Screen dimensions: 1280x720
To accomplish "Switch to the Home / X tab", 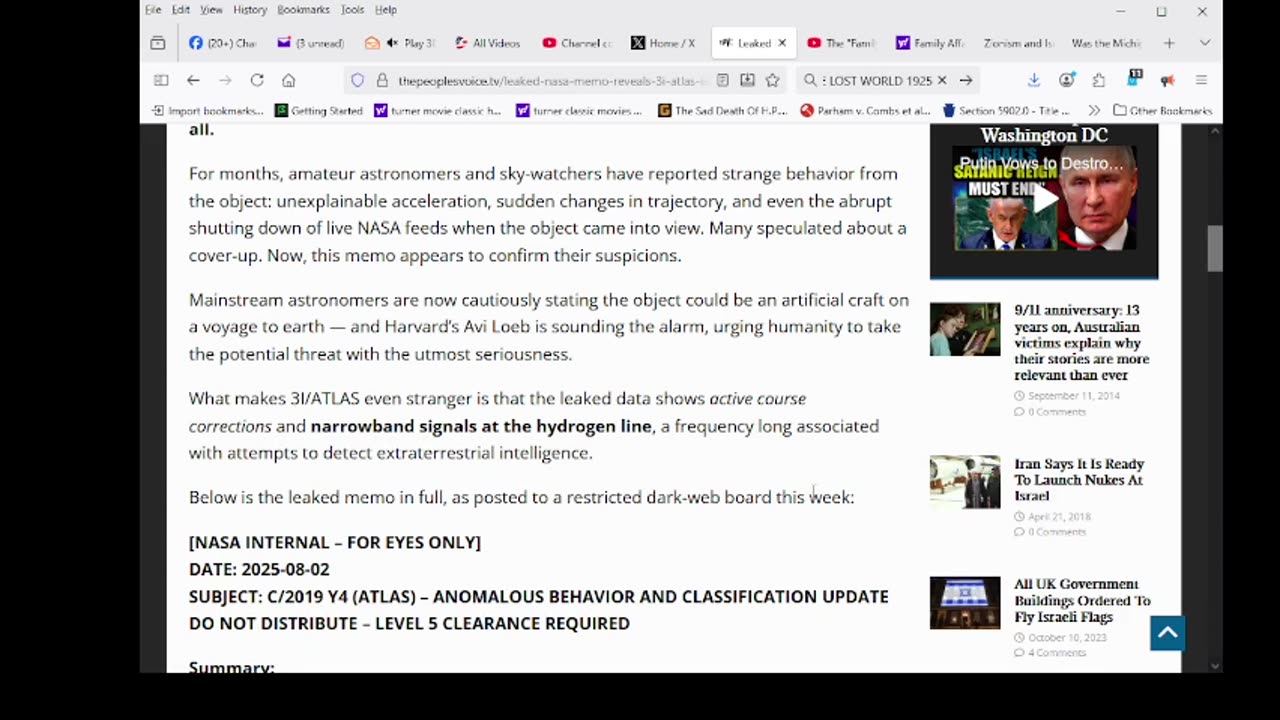I will pos(664,43).
